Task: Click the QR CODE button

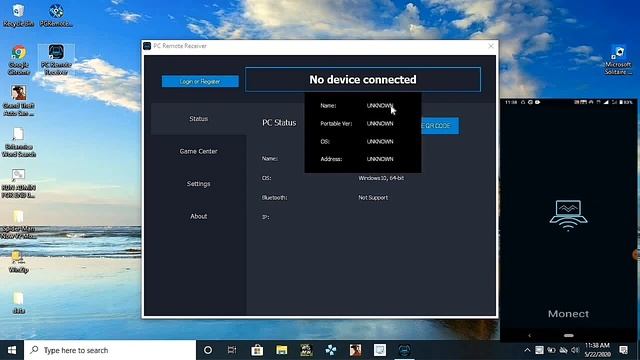Action: [440, 126]
